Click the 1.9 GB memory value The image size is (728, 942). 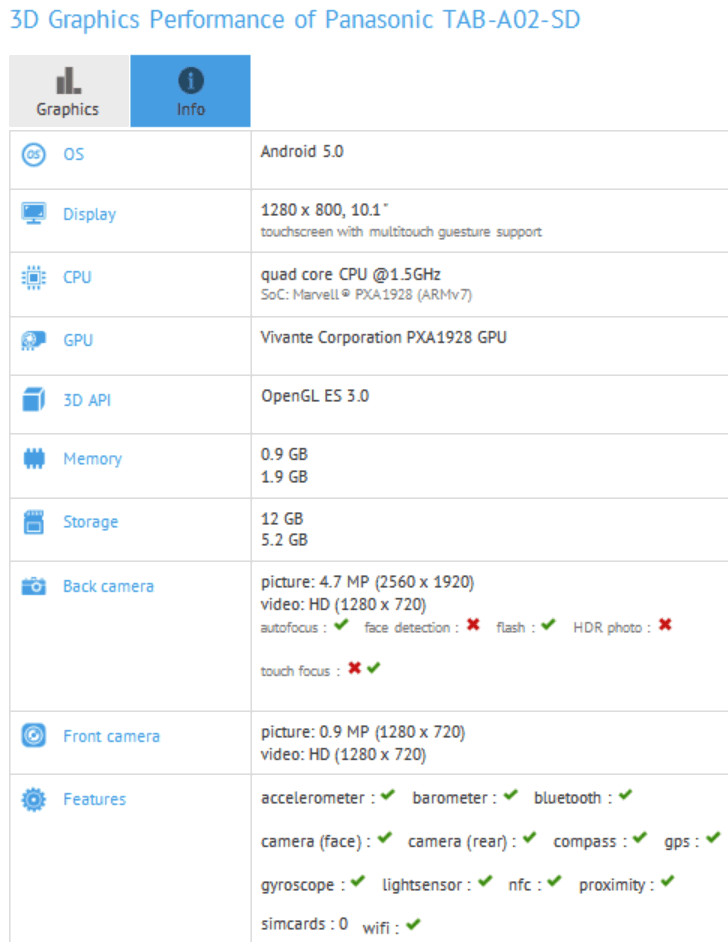(284, 476)
